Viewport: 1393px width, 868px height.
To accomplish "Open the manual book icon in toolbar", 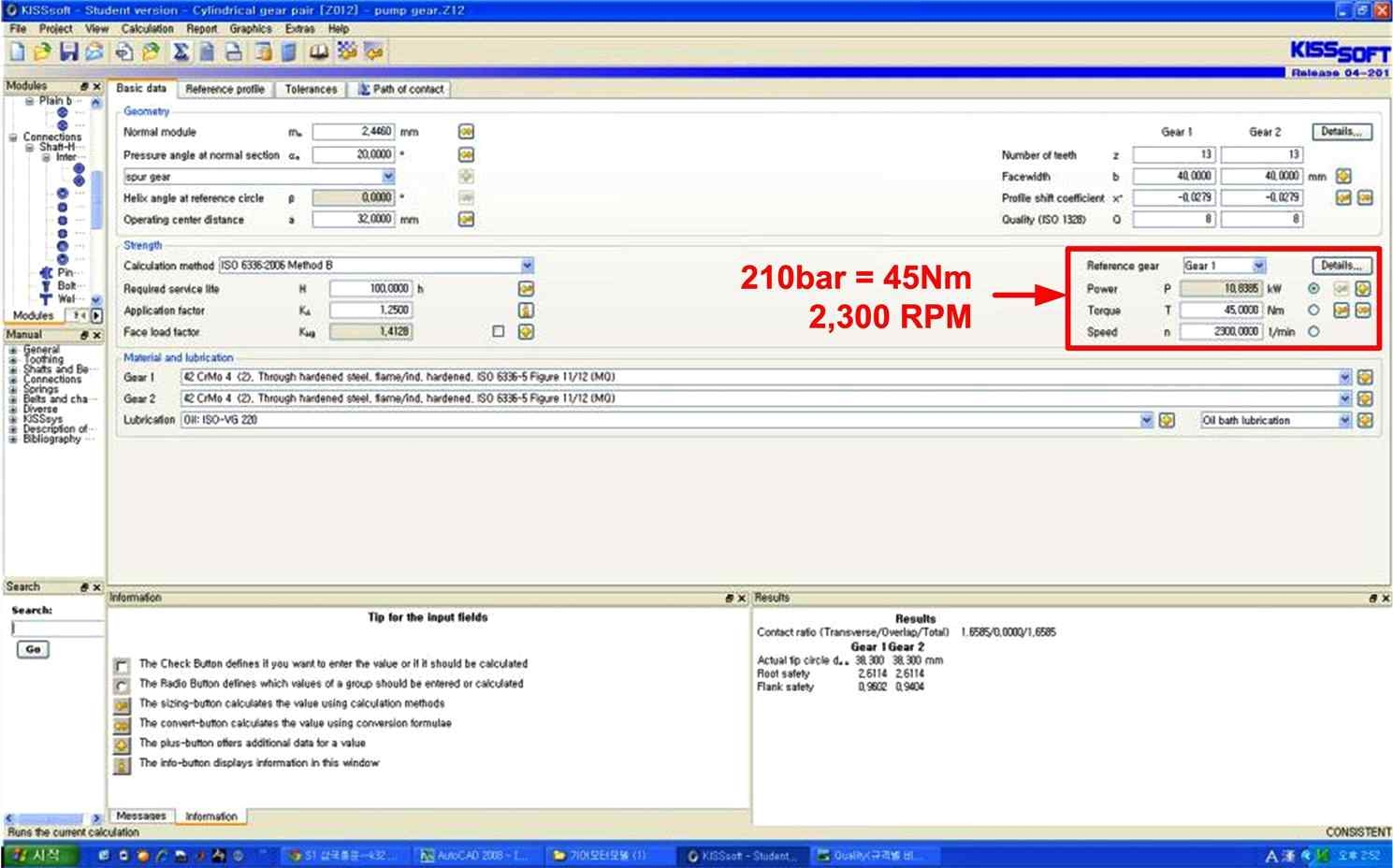I will point(318,52).
